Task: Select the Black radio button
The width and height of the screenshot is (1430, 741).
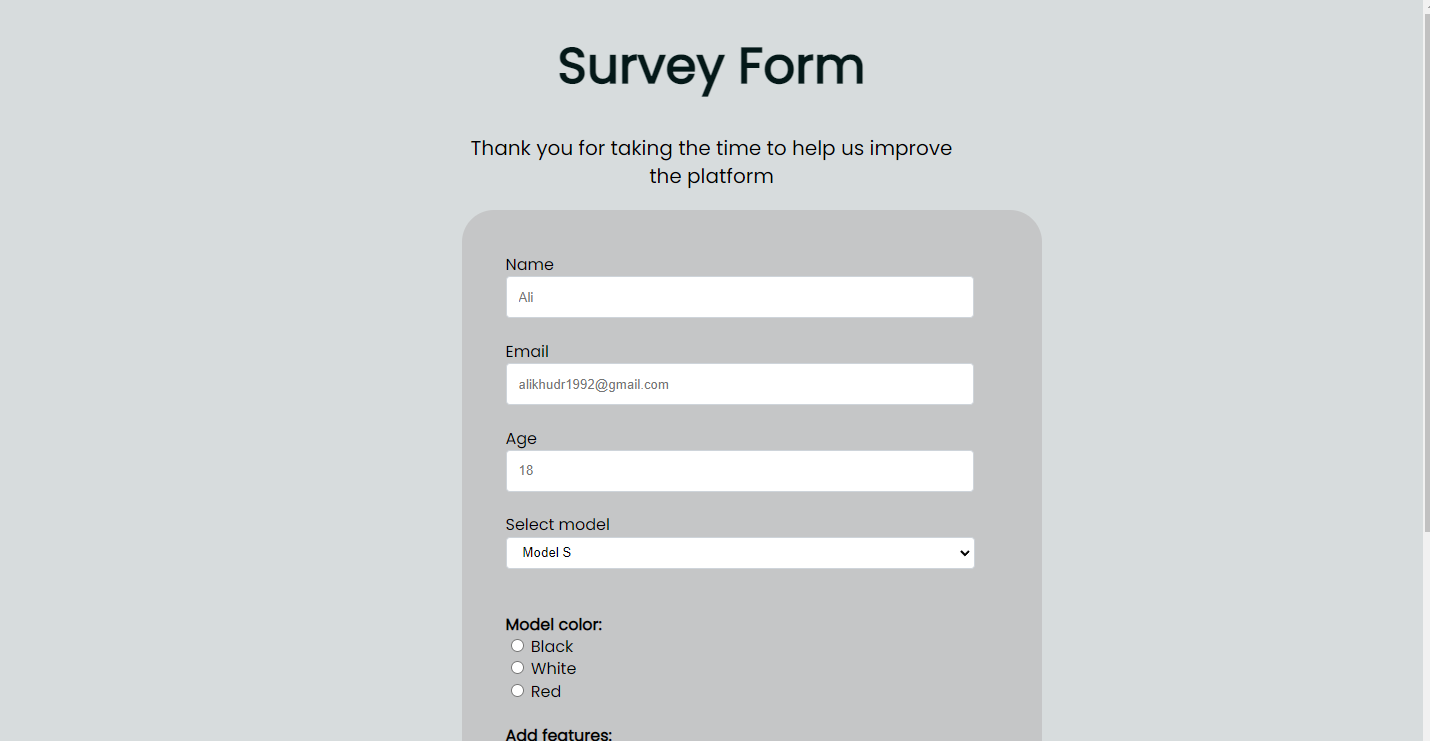Action: [x=517, y=646]
